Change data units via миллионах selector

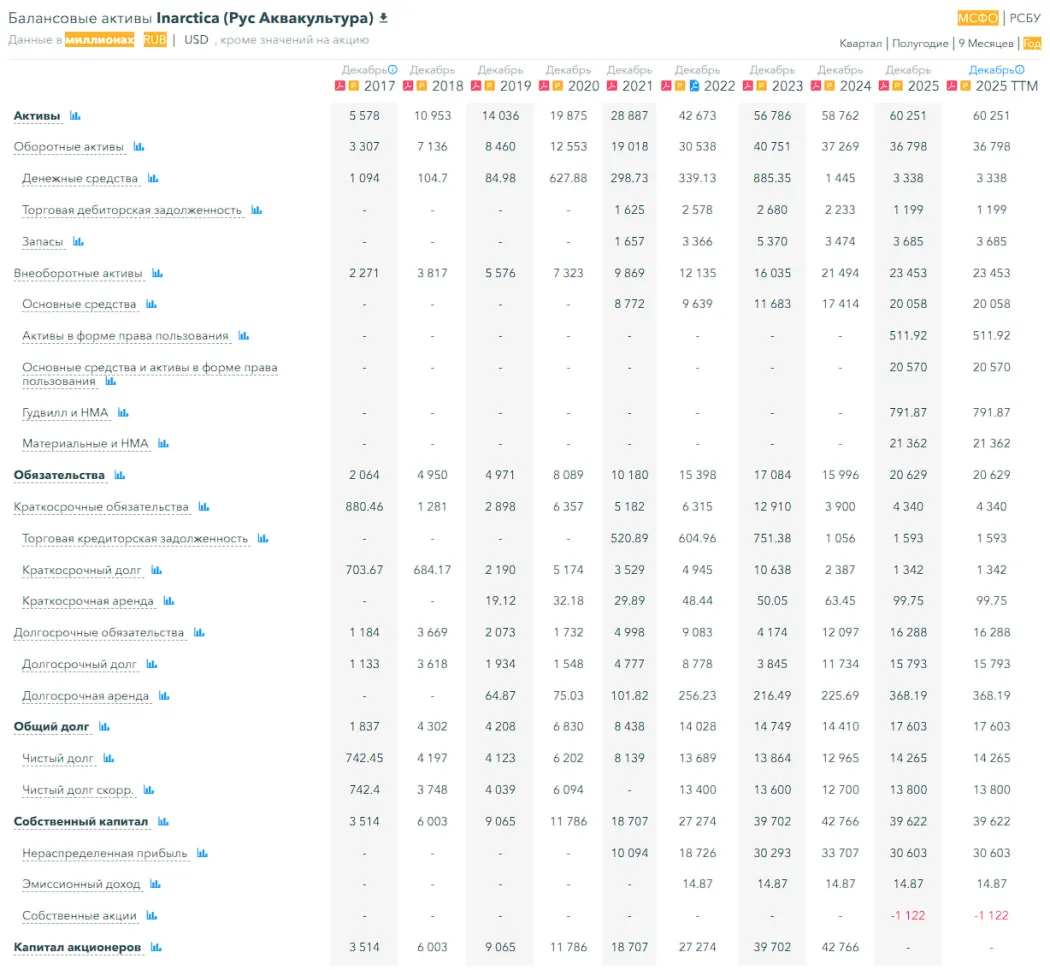pyautogui.click(x=99, y=40)
